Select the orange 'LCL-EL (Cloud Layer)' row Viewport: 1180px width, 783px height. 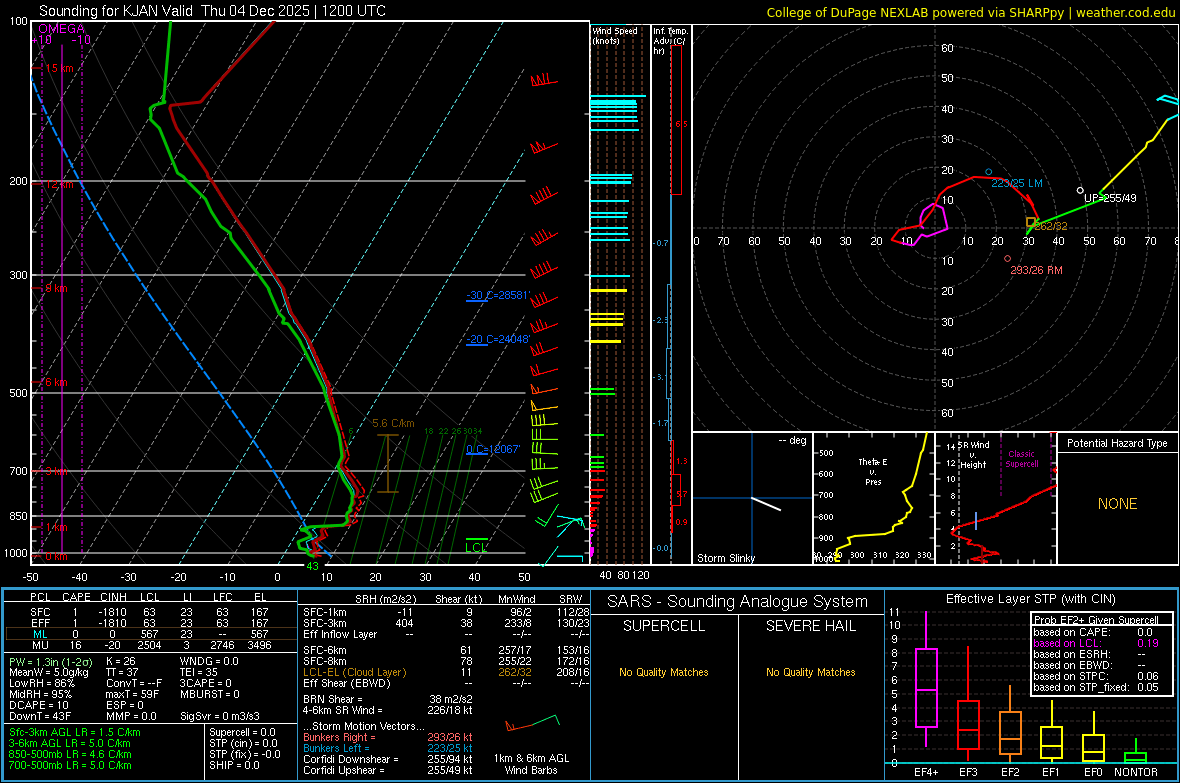click(446, 672)
